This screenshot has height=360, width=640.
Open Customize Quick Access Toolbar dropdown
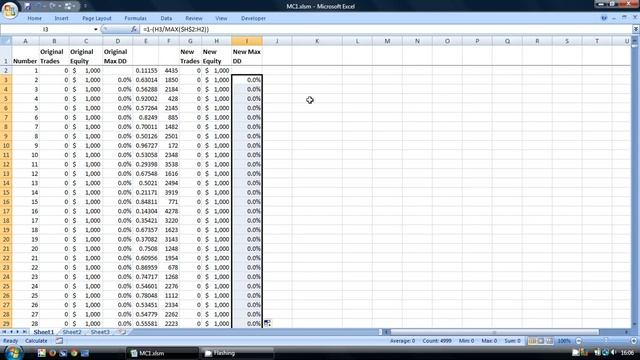[x=85, y=6]
